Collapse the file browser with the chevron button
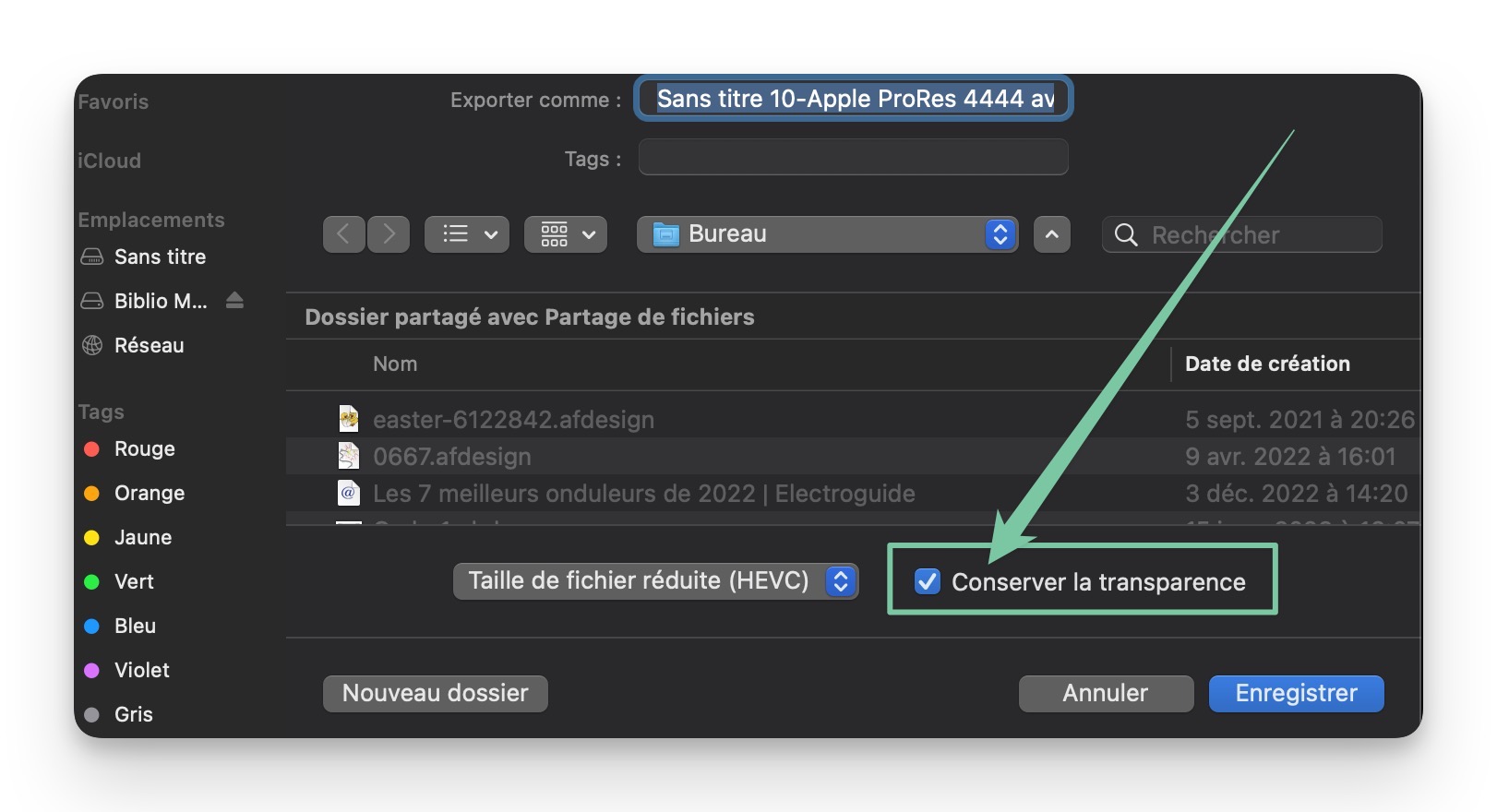Screen dimensions: 1497x812 pos(1052,234)
